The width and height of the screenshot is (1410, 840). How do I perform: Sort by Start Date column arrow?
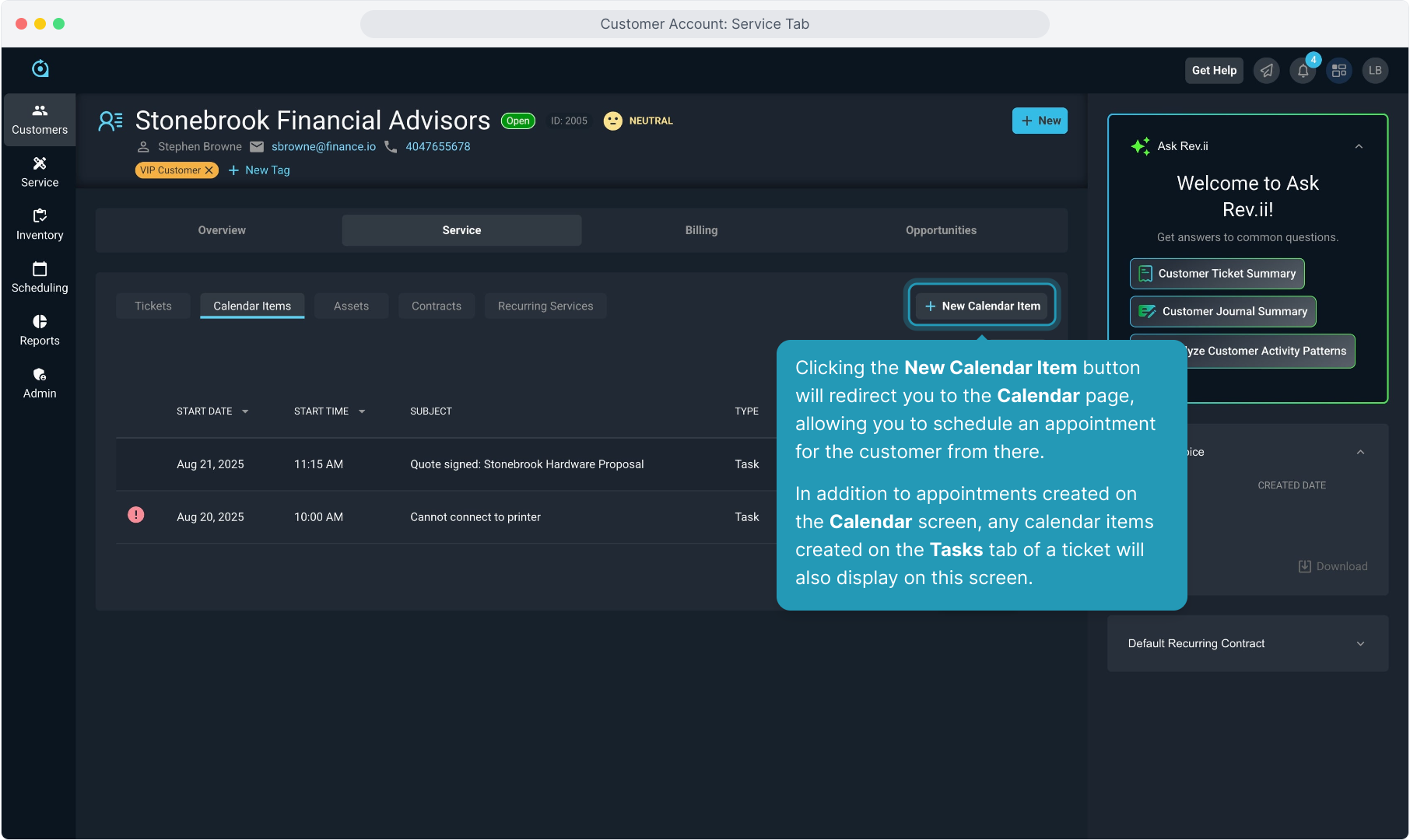click(245, 411)
